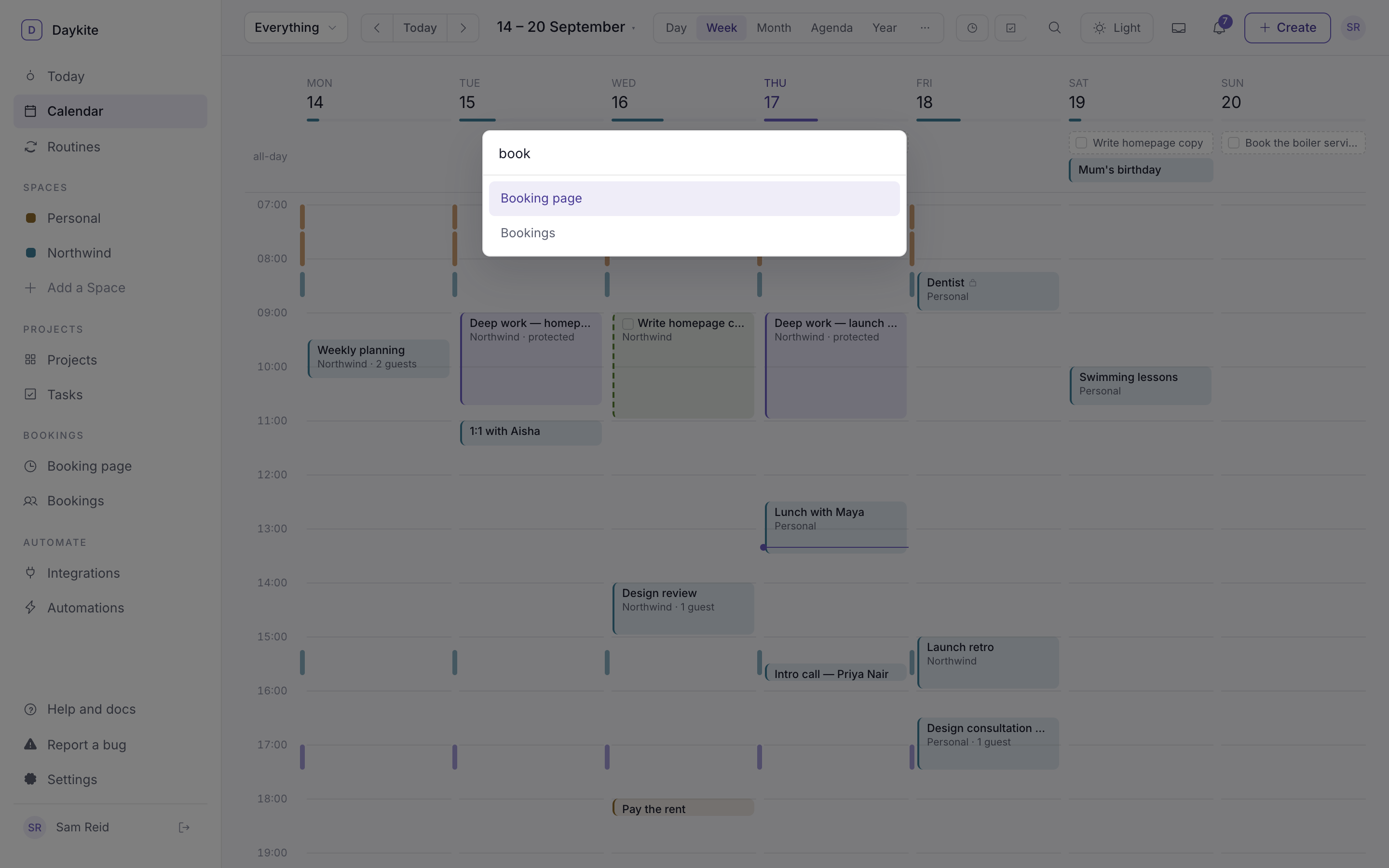The image size is (1389, 868).
Task: Click the search magnifier icon in toolbar
Action: point(1054,27)
